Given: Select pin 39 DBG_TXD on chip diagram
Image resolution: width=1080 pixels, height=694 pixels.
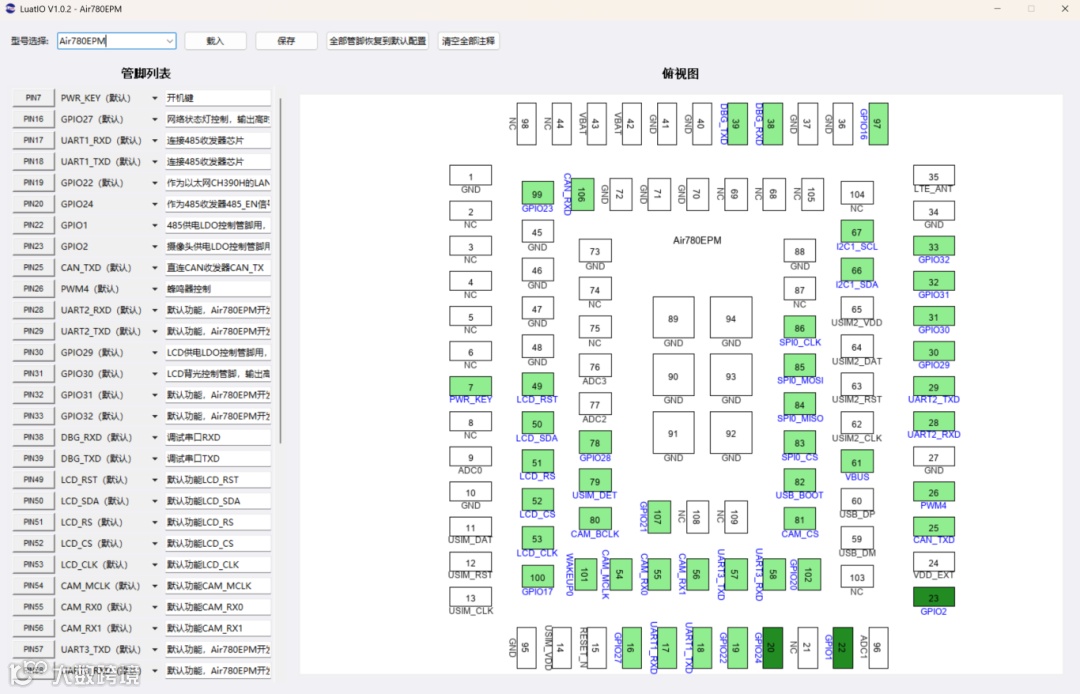Looking at the screenshot, I should [738, 124].
